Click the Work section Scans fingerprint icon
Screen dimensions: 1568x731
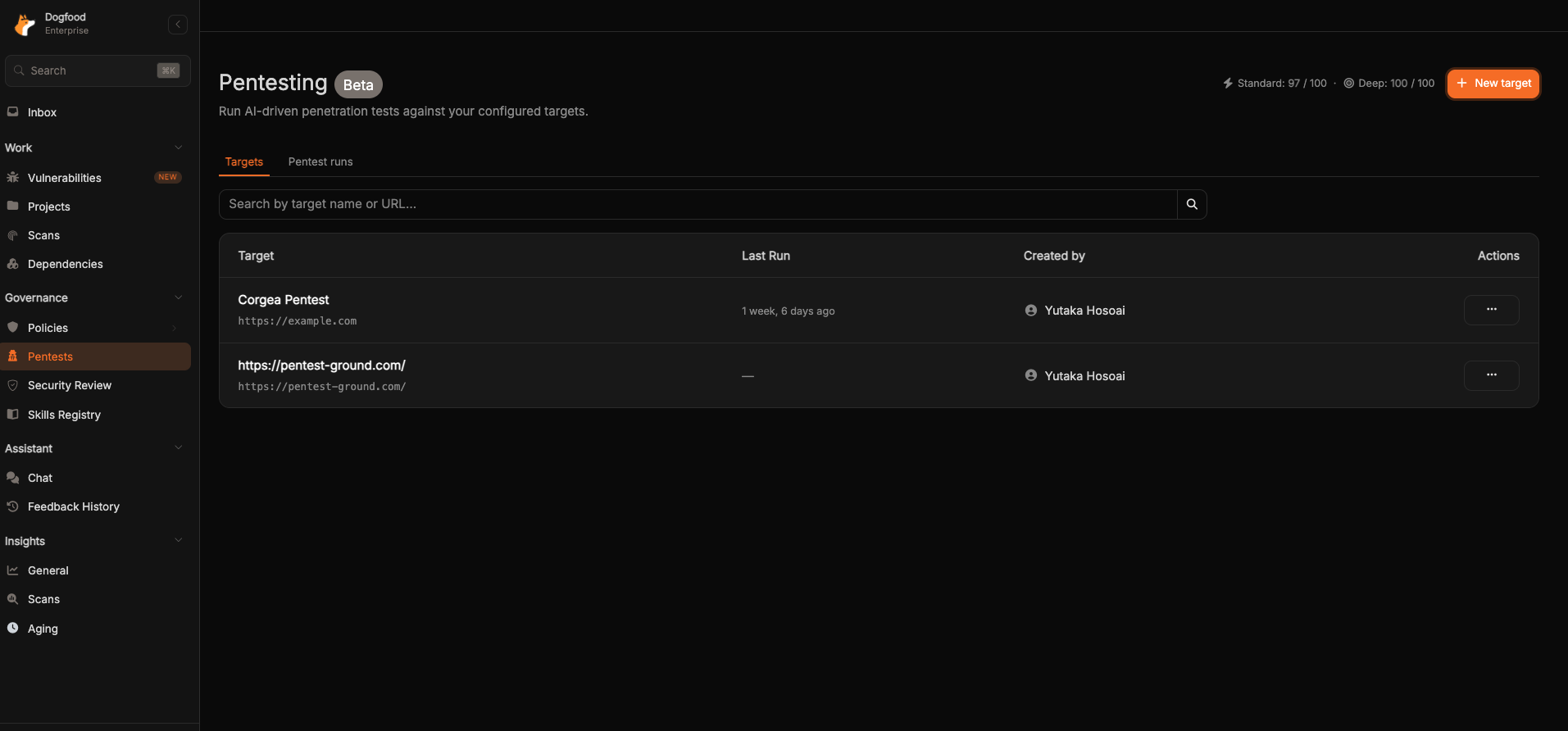click(x=13, y=235)
